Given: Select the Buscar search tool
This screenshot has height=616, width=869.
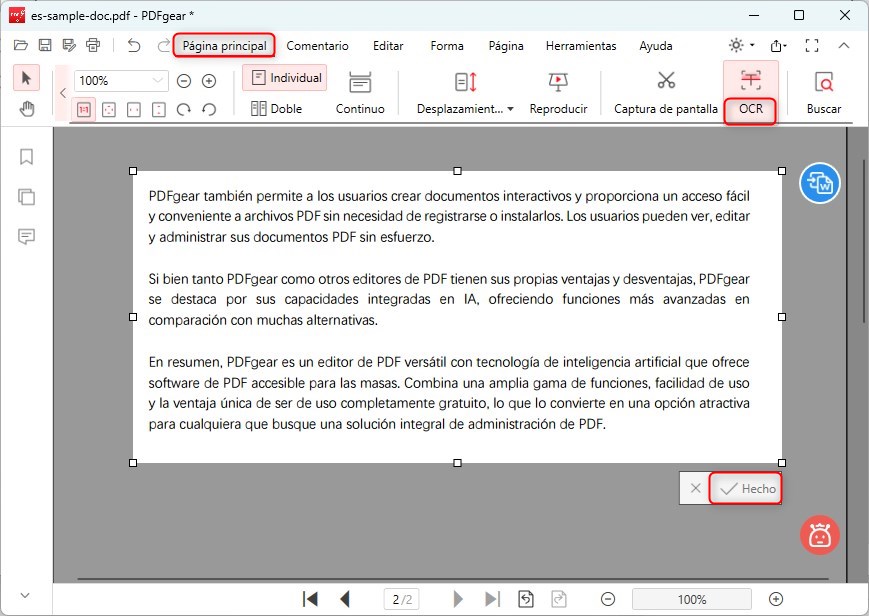Looking at the screenshot, I should click(823, 91).
